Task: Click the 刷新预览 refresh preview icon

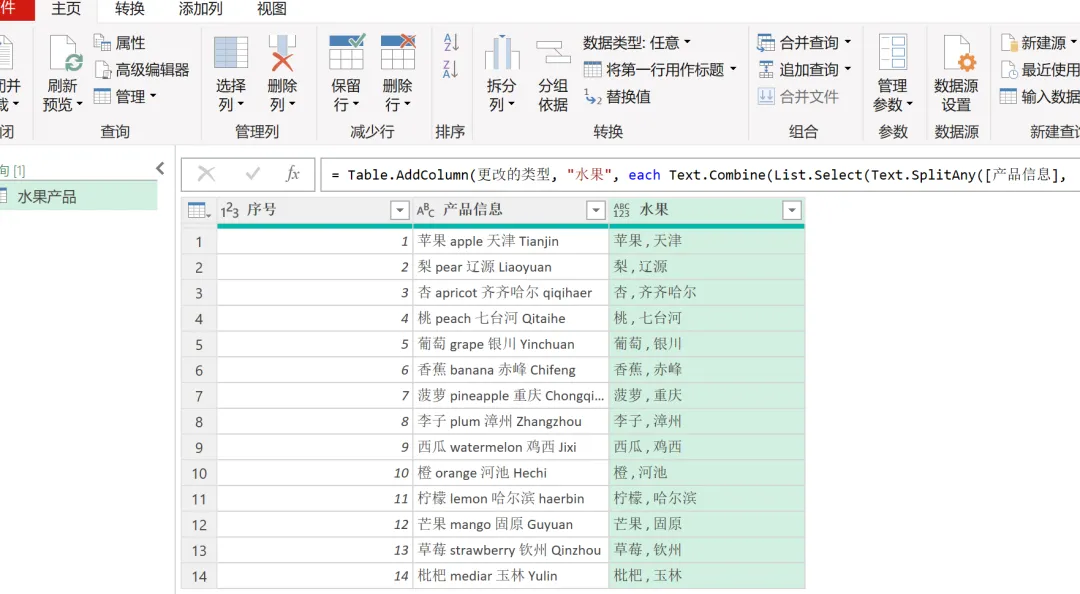Action: click(x=65, y=54)
